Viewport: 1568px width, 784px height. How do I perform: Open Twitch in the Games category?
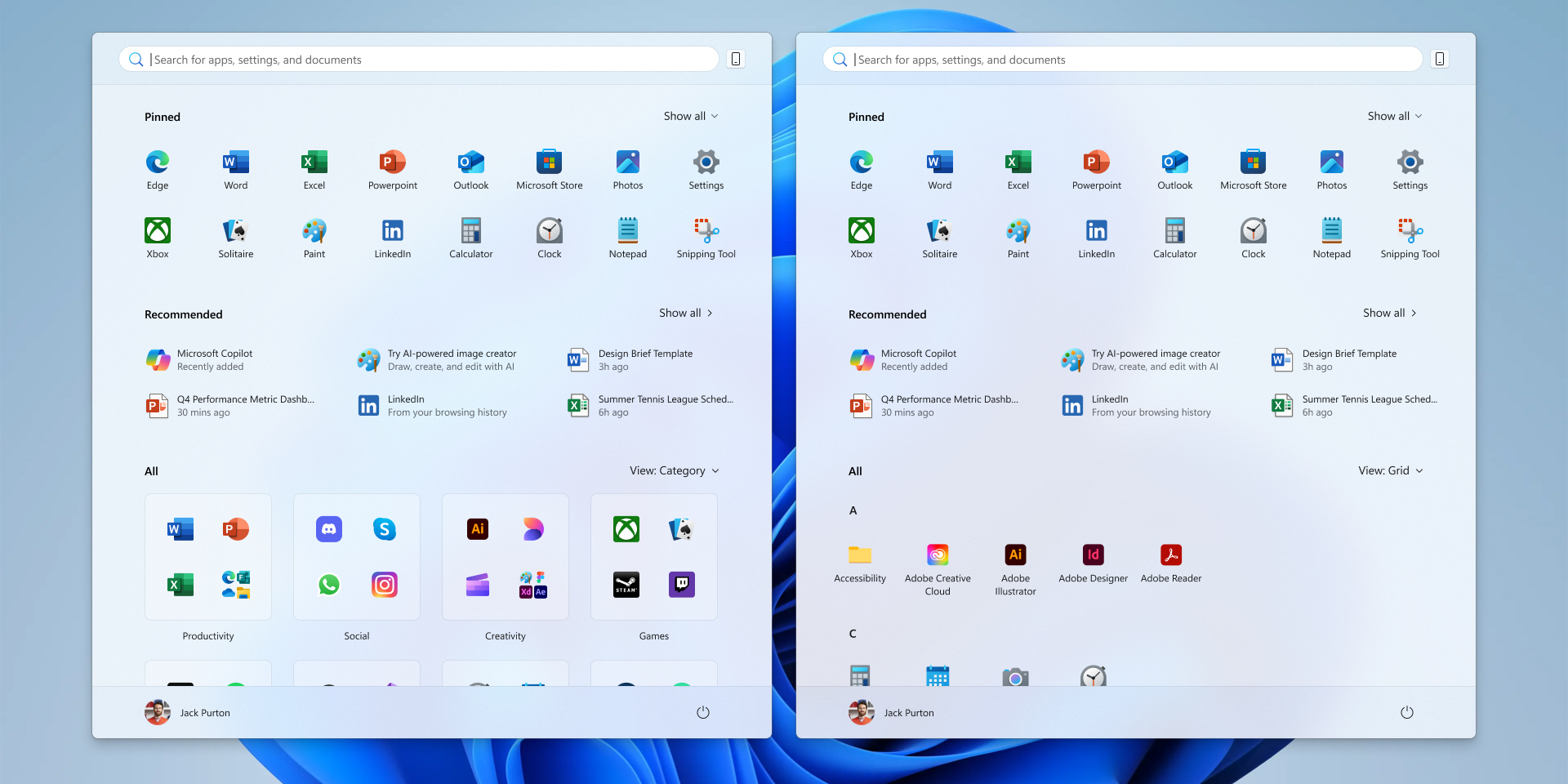[682, 585]
